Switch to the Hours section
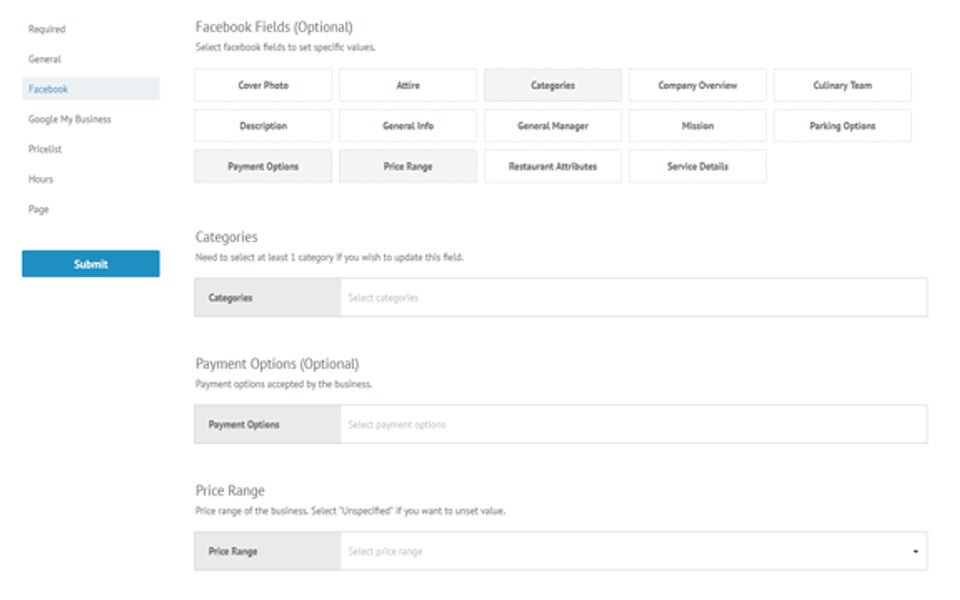The image size is (960, 600). click(x=41, y=179)
